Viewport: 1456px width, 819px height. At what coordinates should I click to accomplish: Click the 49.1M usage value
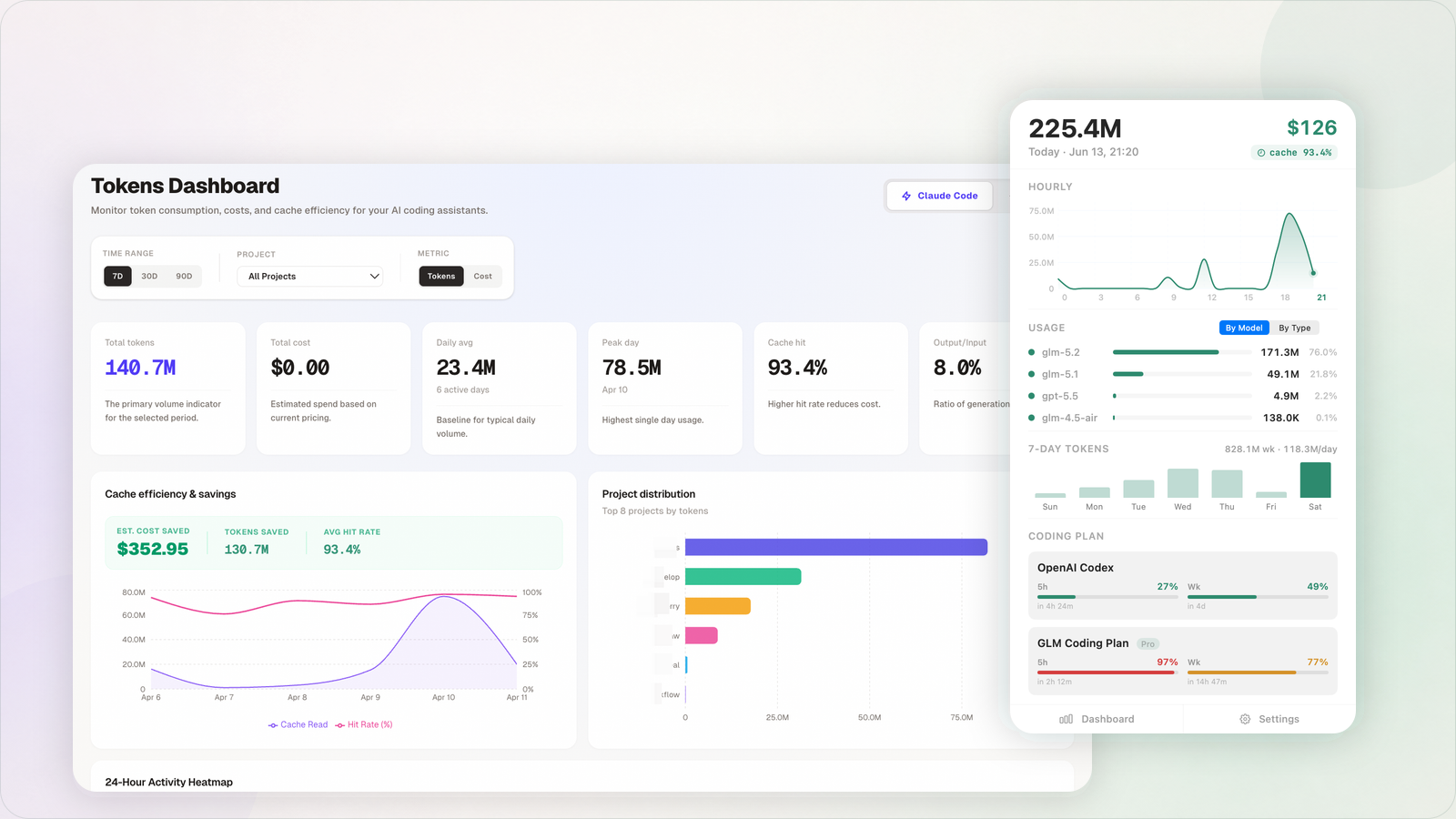[1283, 374]
